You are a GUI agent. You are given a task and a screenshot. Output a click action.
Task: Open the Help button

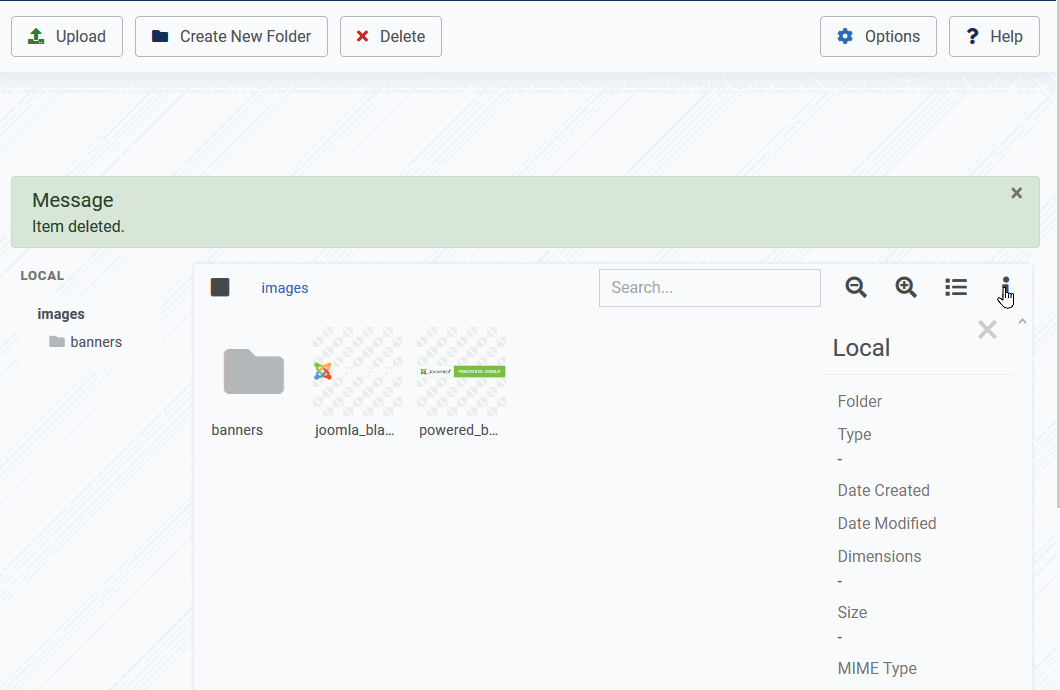(994, 37)
